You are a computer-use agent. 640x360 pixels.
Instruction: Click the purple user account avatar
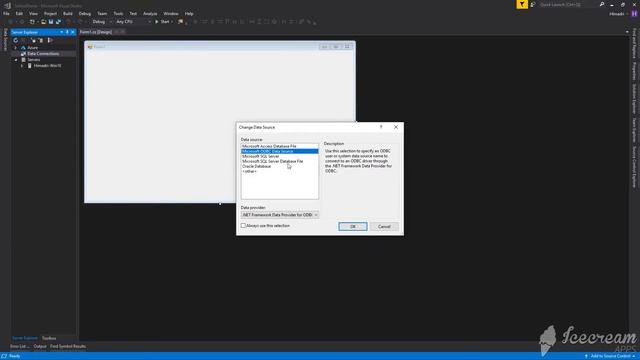click(634, 13)
